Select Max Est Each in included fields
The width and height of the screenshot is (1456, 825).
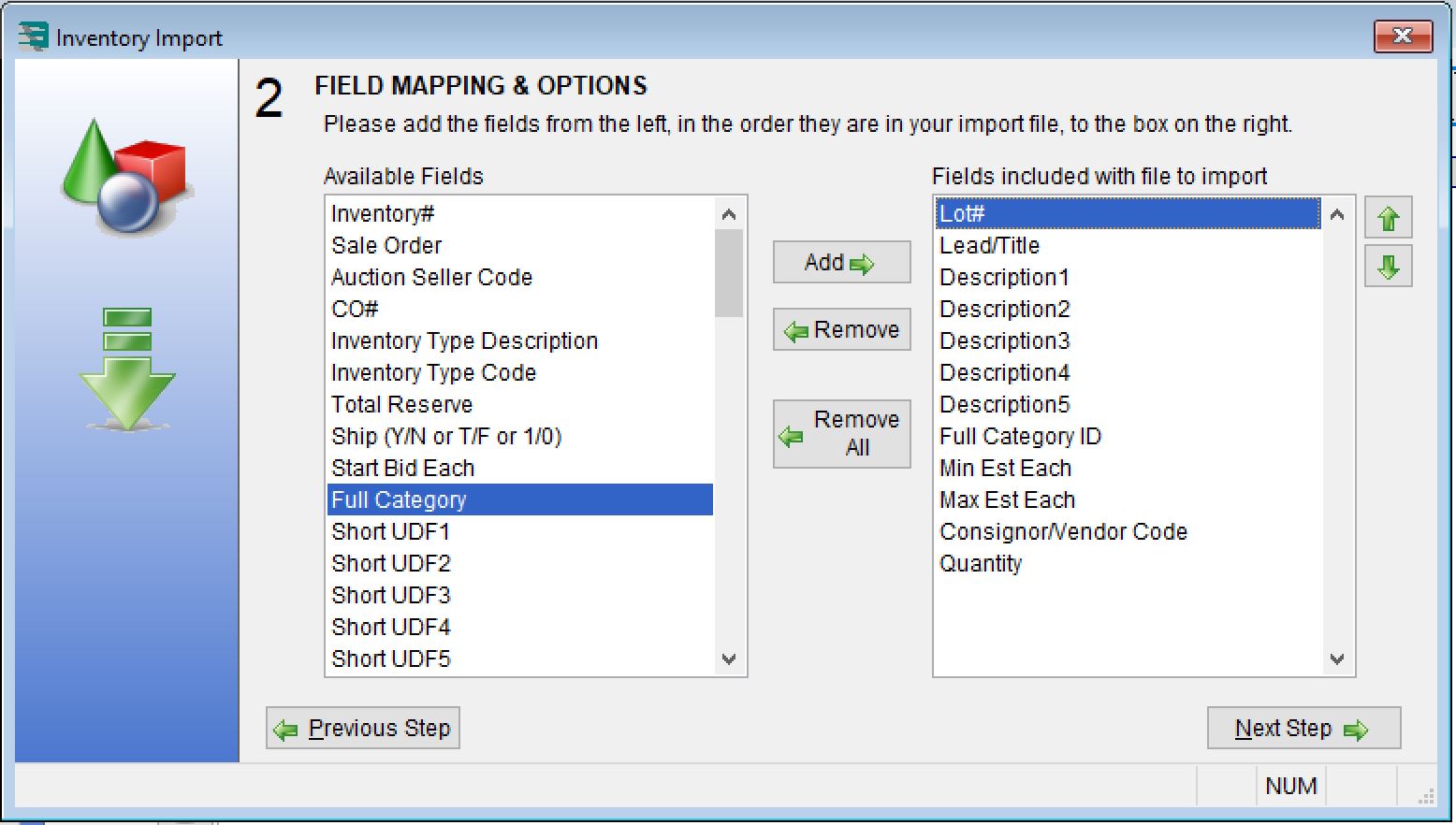(1128, 500)
